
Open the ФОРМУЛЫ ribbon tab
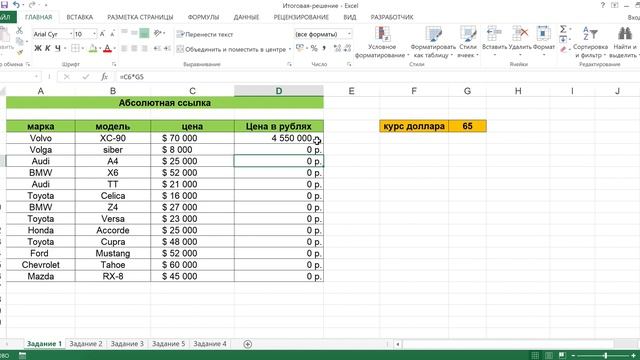[203, 17]
